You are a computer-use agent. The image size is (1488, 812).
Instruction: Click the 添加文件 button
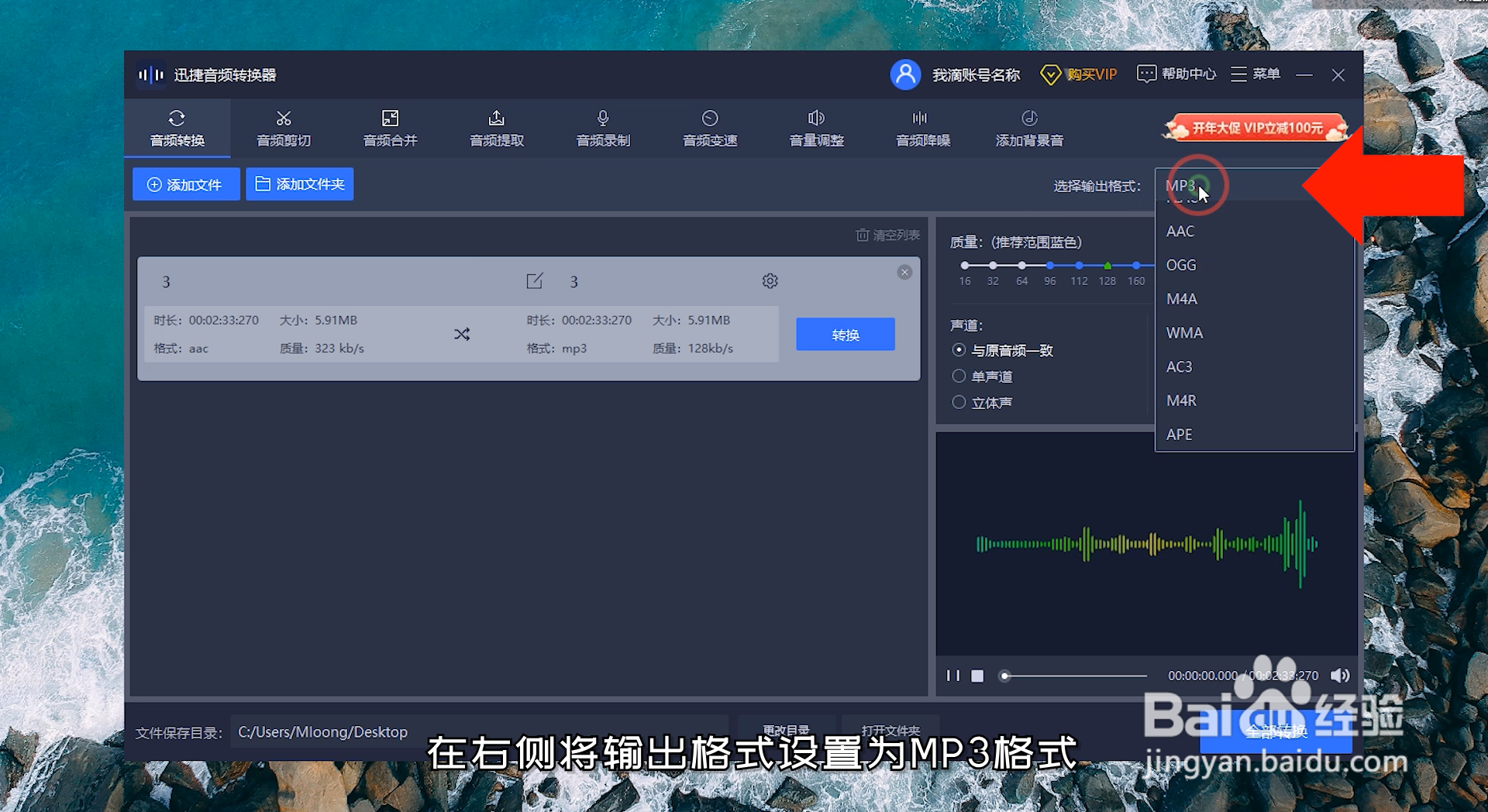pyautogui.click(x=186, y=184)
